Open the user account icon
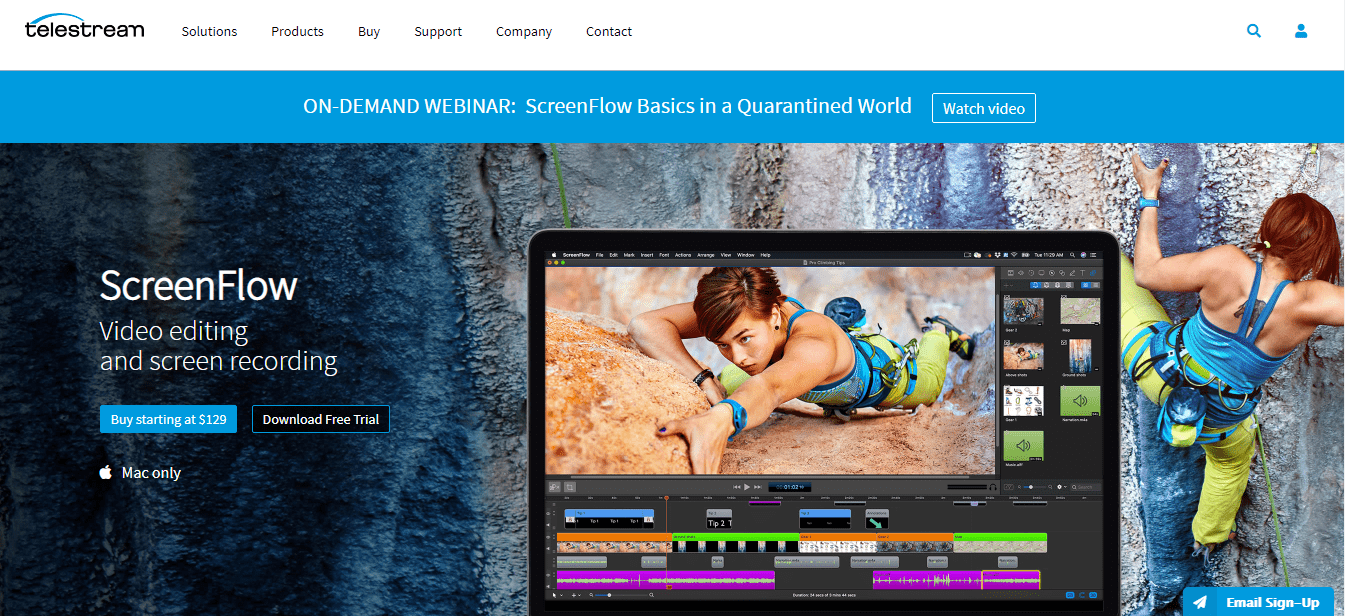Screen dimensions: 1345x616 [1301, 31]
